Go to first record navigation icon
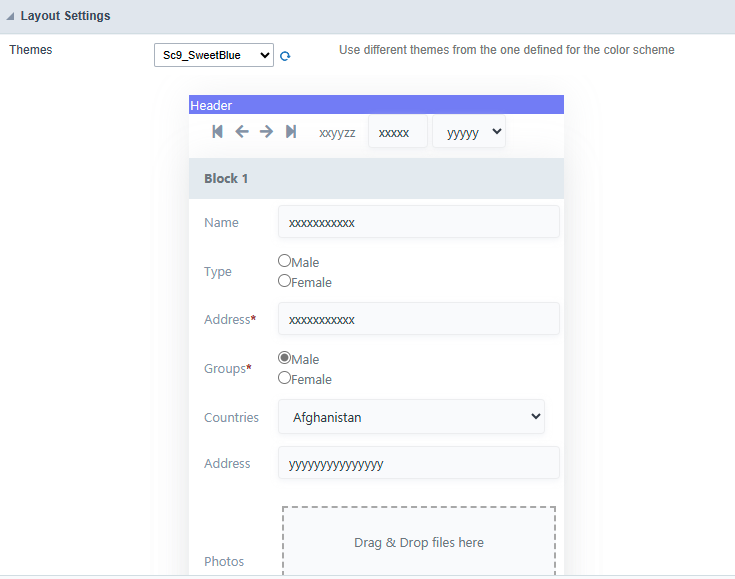Viewport: 735px width, 579px height. pyautogui.click(x=217, y=132)
